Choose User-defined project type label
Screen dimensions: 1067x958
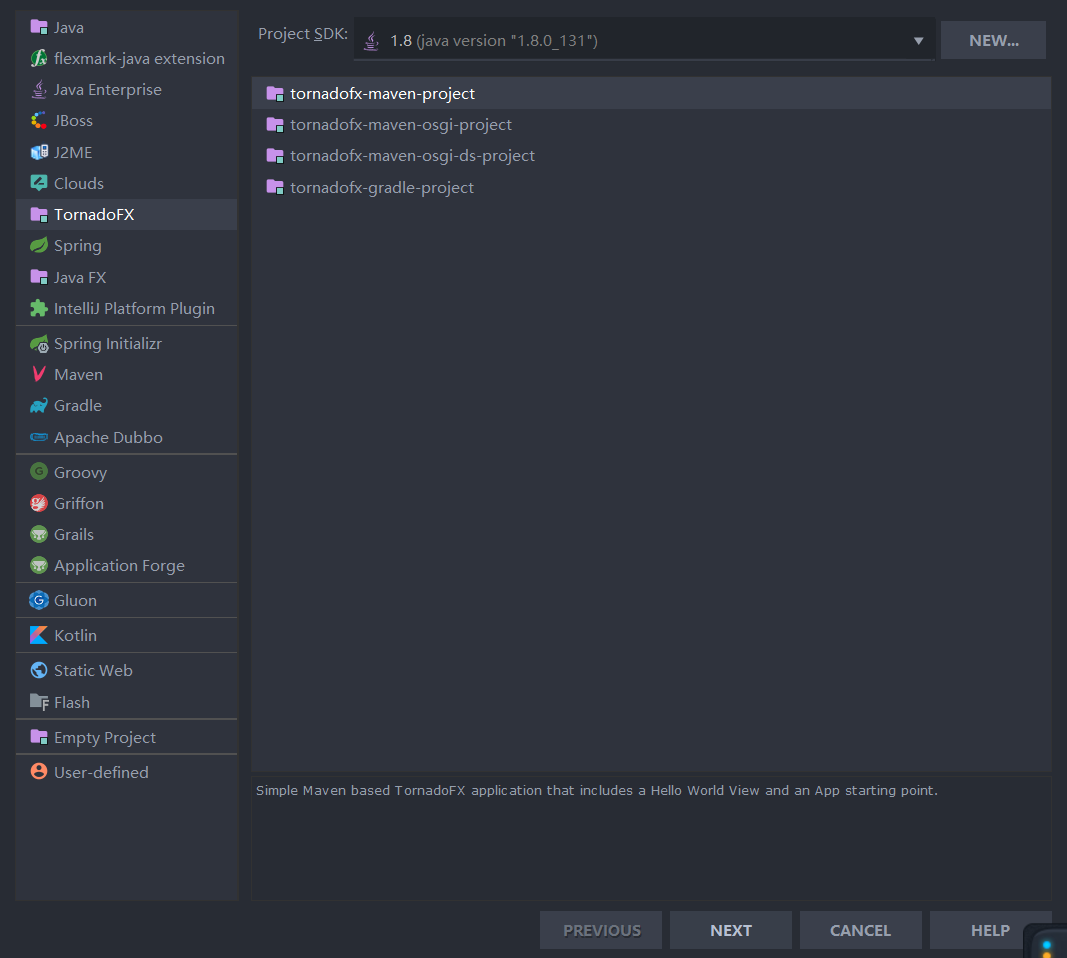(101, 772)
